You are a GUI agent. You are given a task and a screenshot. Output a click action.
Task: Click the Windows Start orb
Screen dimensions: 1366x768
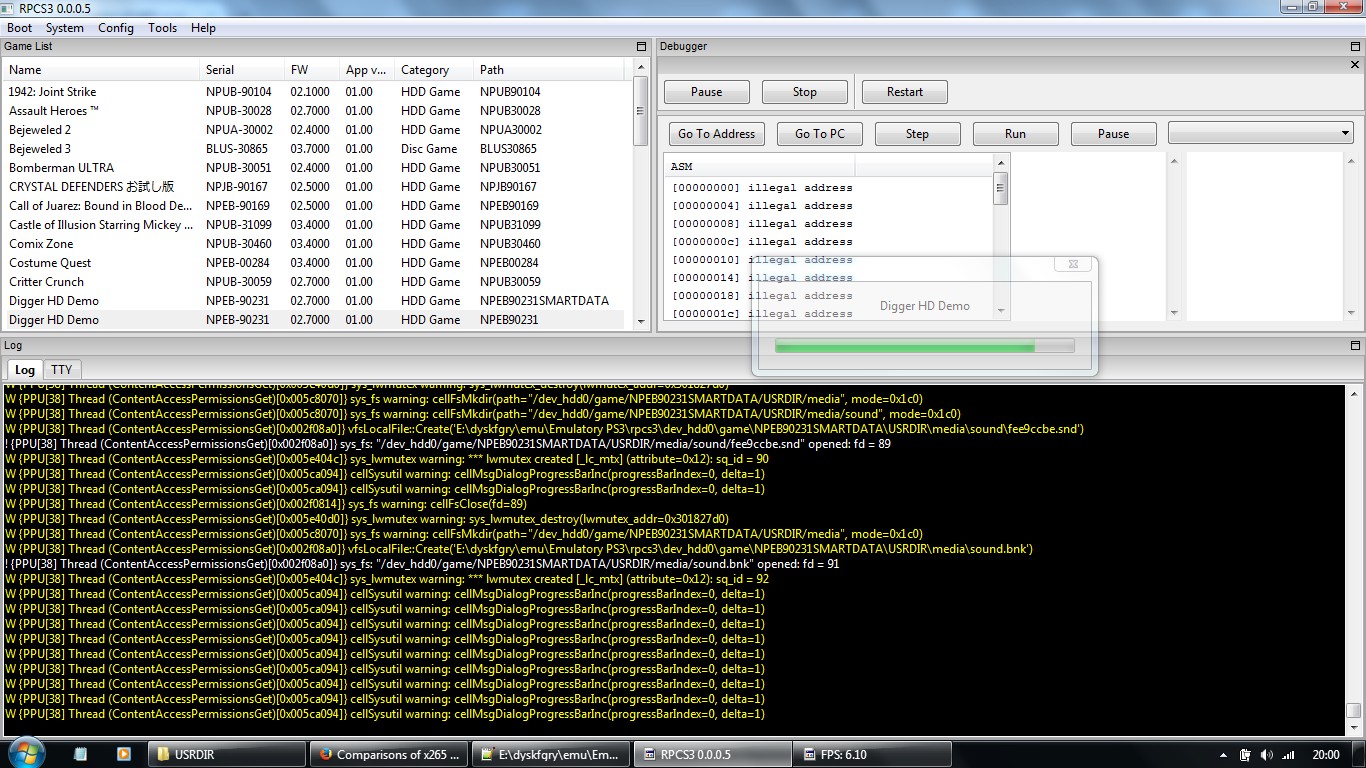coord(24,753)
